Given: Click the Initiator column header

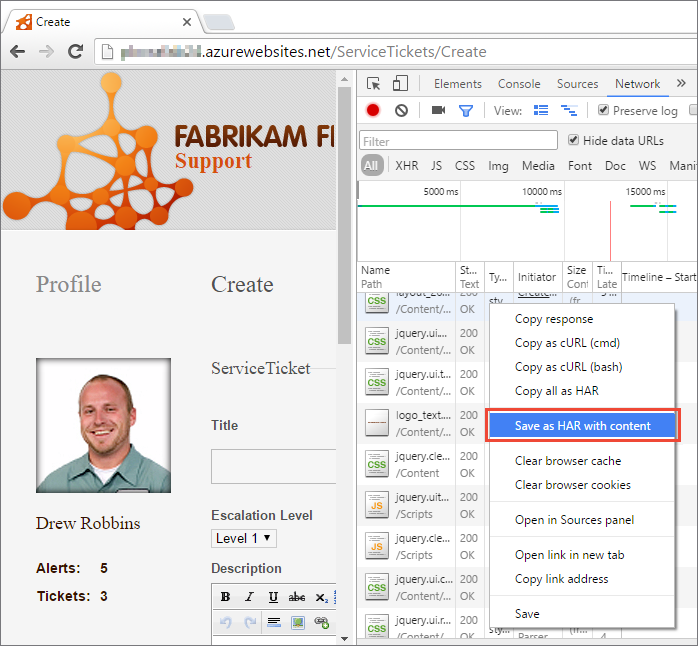Looking at the screenshot, I should pos(537,277).
